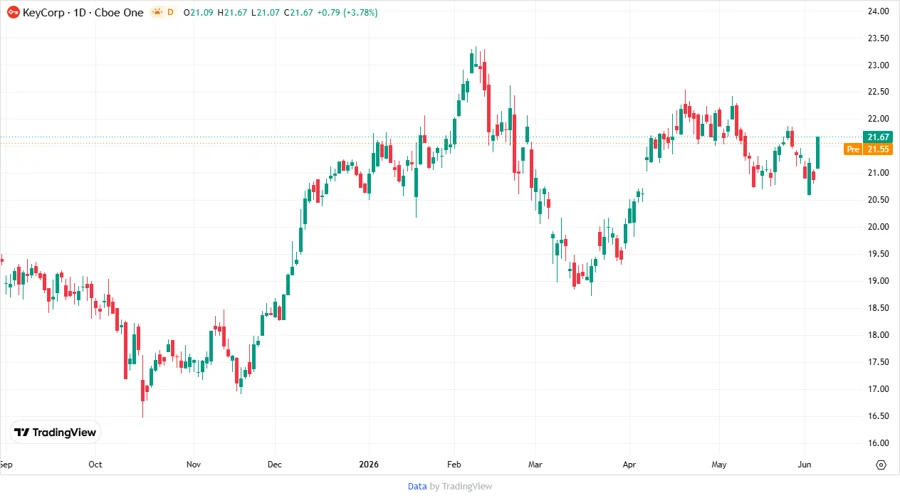Click the May label on time axis
Image resolution: width=900 pixels, height=498 pixels.
719,465
